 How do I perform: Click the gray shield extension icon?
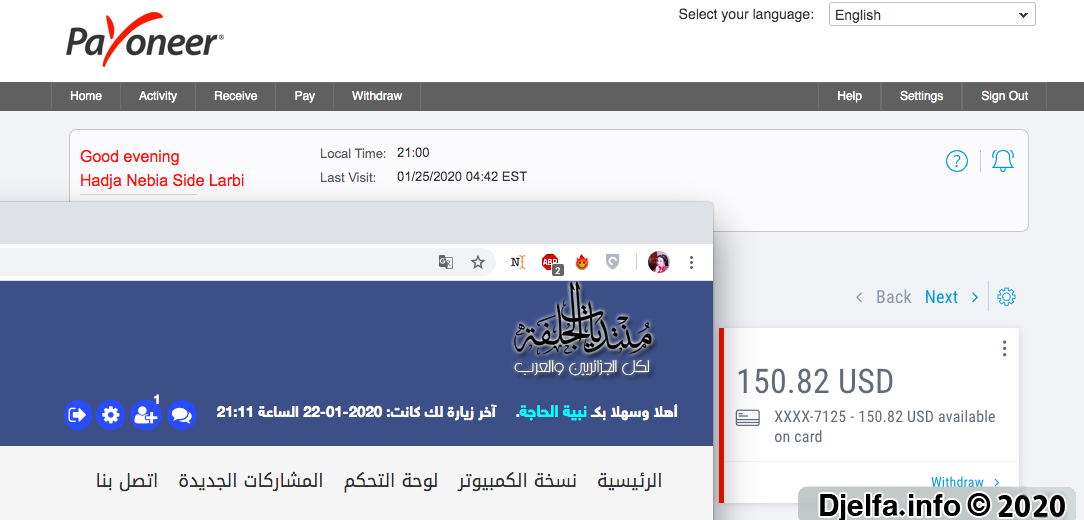click(x=613, y=262)
